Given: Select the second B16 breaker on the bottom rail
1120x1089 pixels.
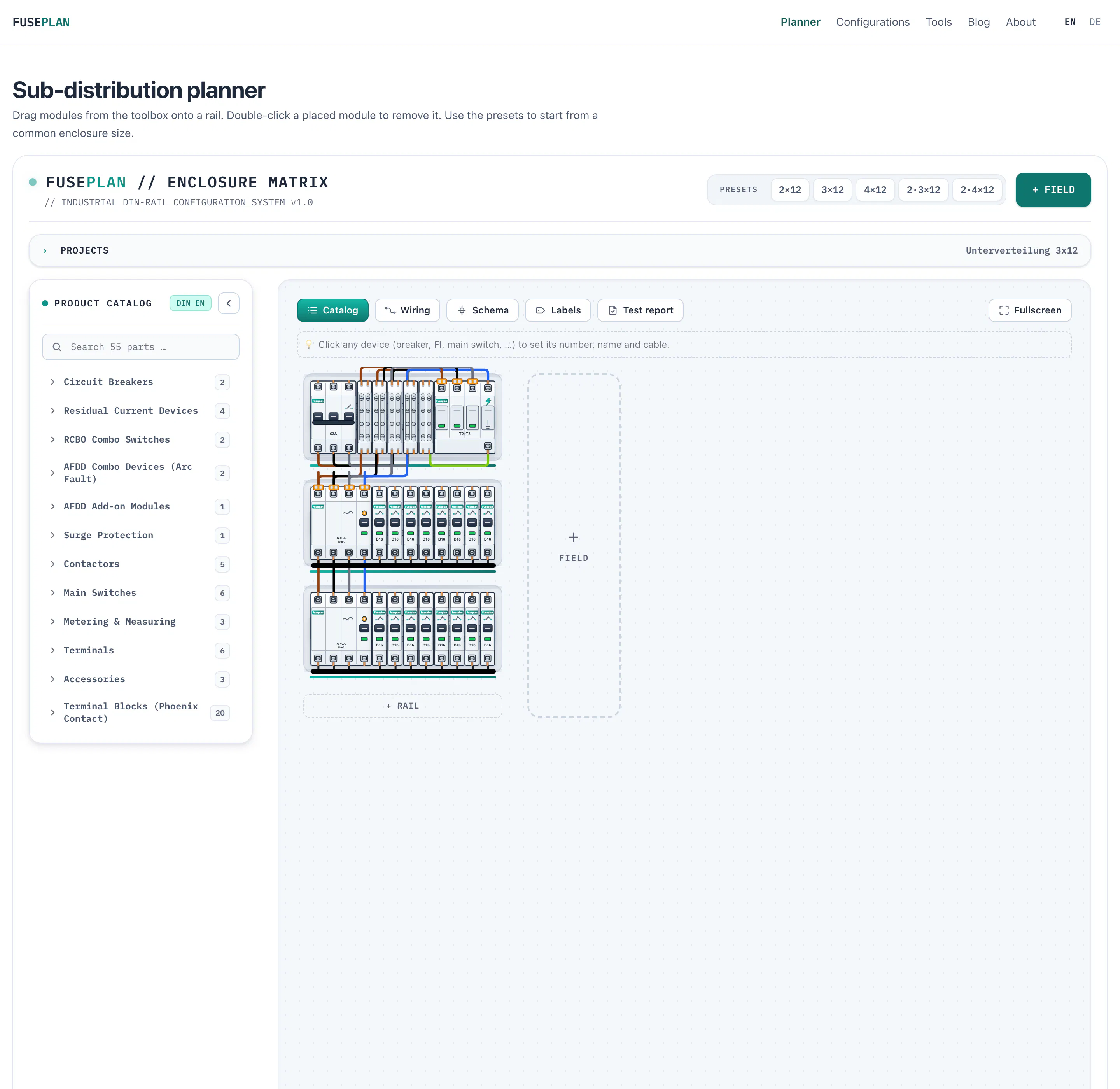Looking at the screenshot, I should [x=395, y=629].
